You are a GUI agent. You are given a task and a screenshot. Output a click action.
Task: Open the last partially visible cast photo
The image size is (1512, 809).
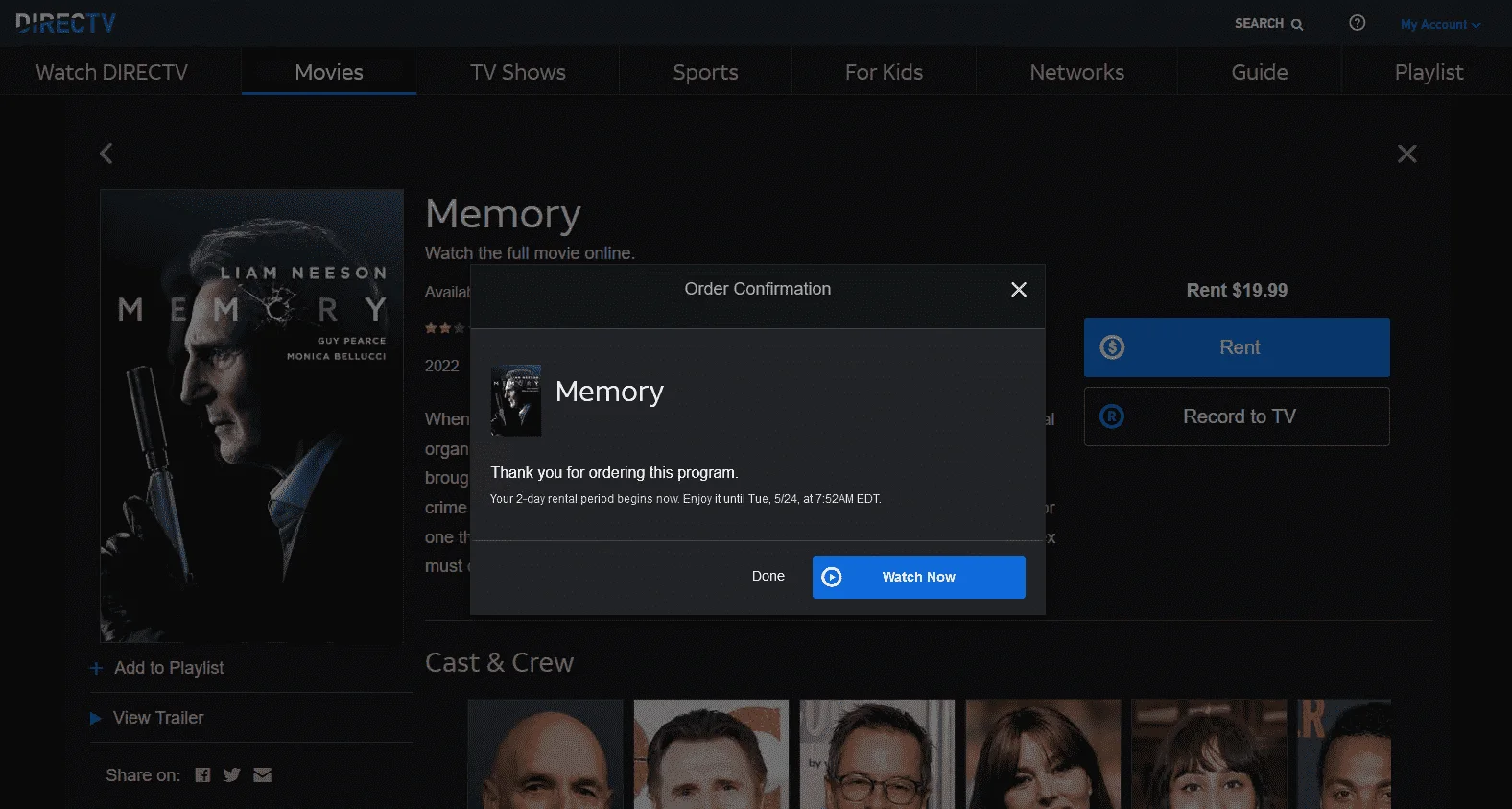[1344, 753]
